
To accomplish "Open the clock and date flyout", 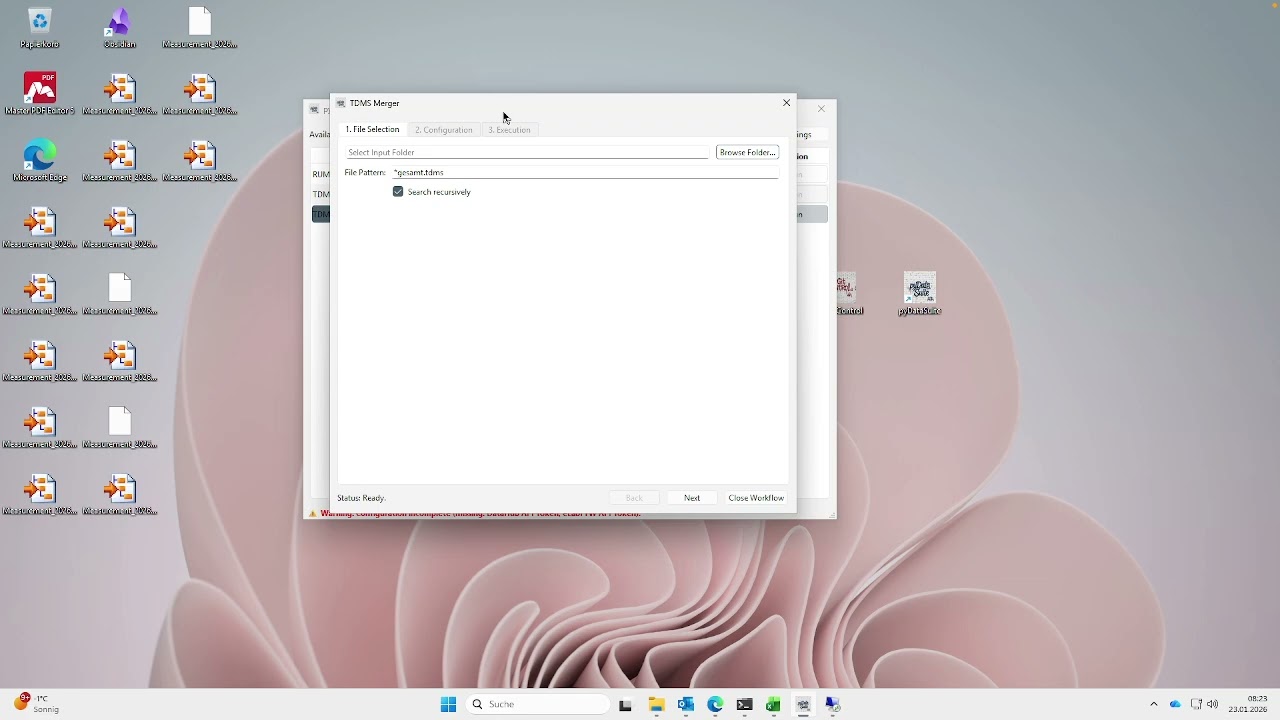I will coord(1248,704).
